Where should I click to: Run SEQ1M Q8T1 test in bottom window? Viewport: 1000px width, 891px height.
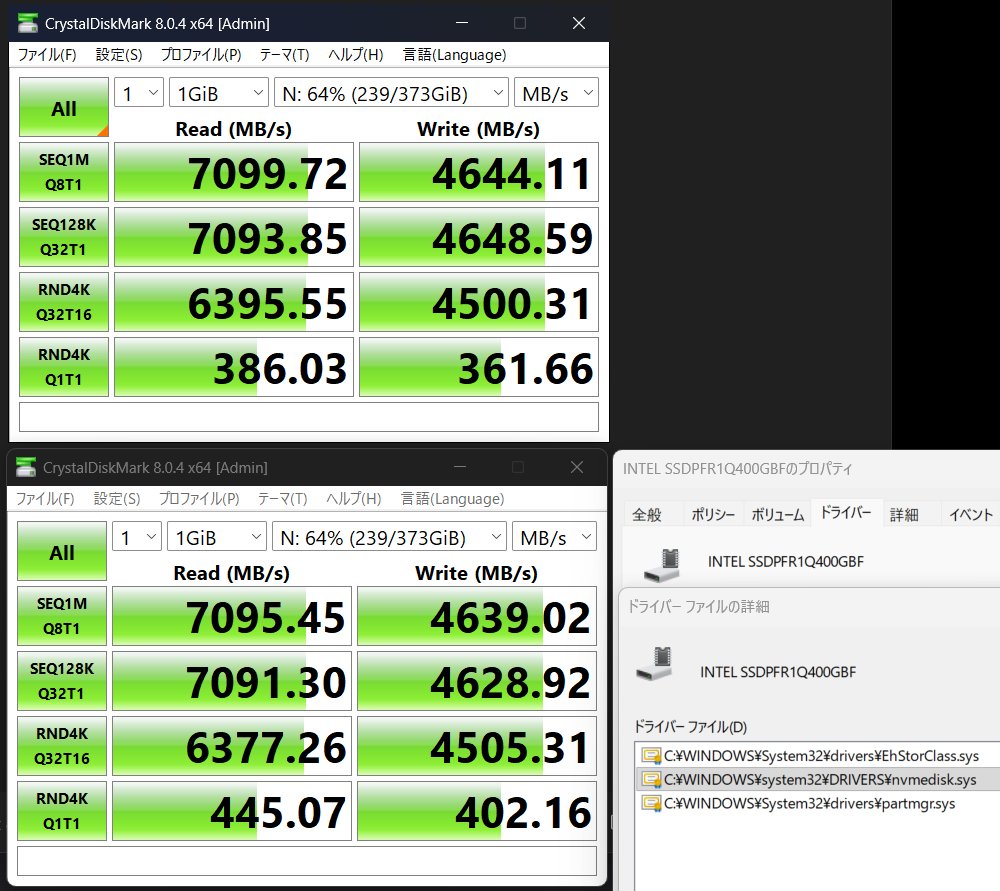[62, 616]
